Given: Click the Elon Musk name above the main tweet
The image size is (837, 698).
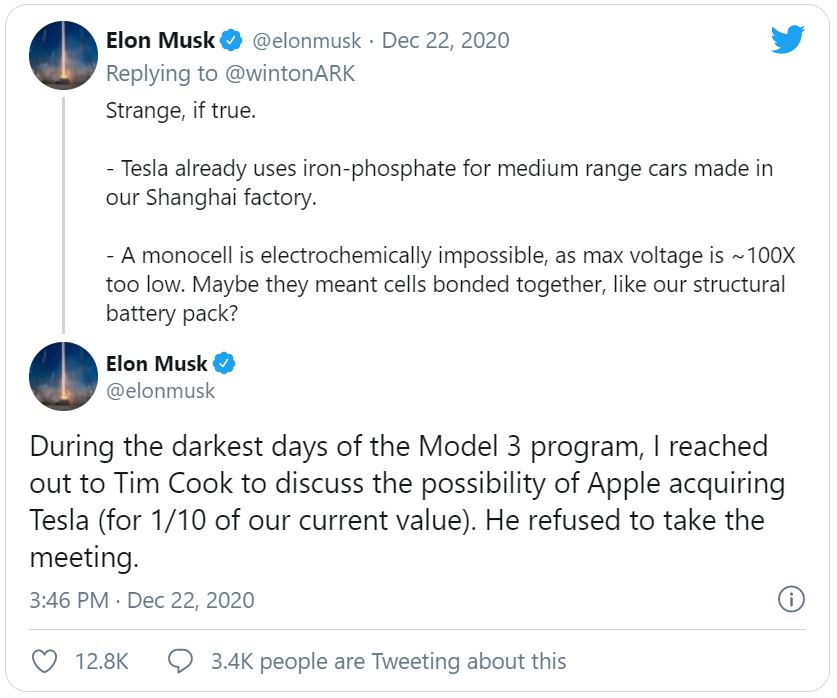Looking at the screenshot, I should click(x=157, y=363).
